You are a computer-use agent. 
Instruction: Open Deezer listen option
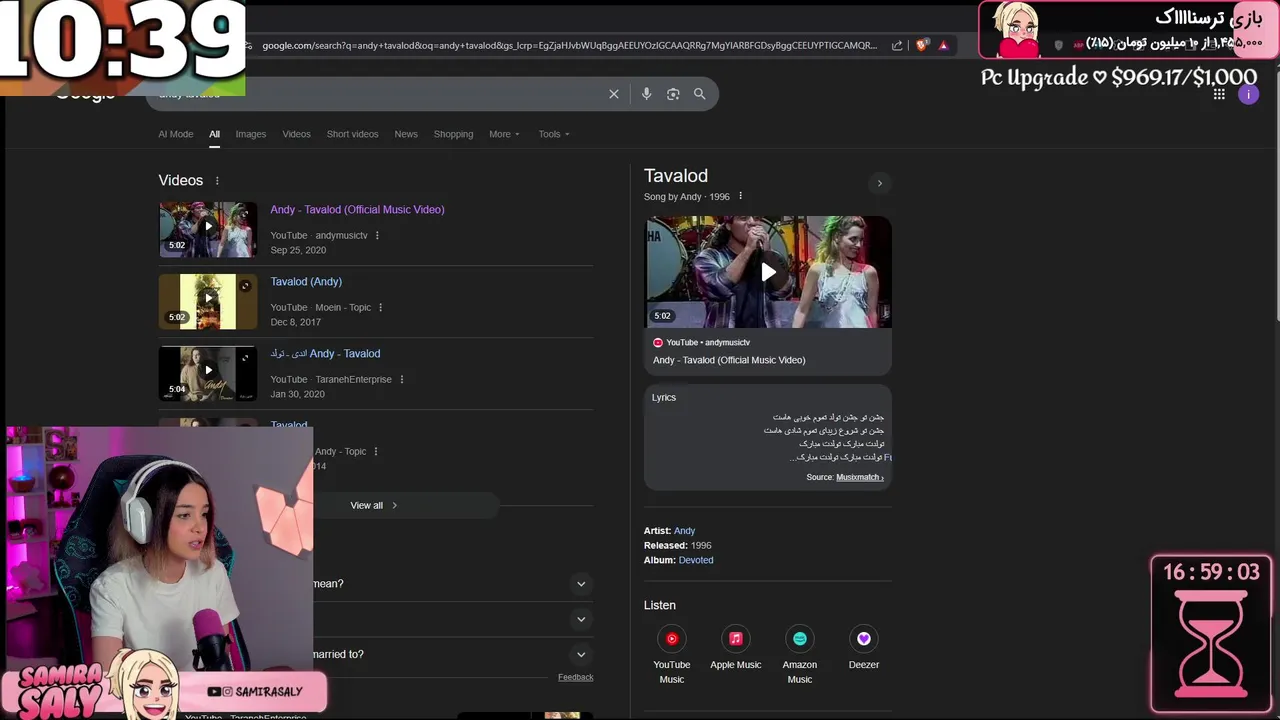[864, 648]
